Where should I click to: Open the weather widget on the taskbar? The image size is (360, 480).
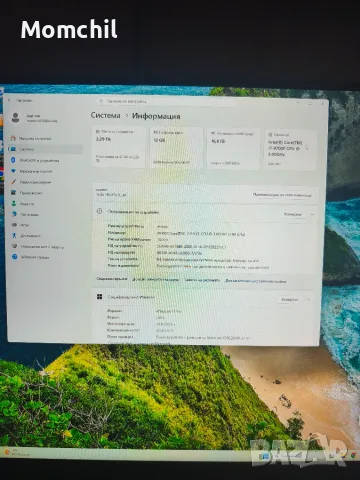click(x=17, y=452)
